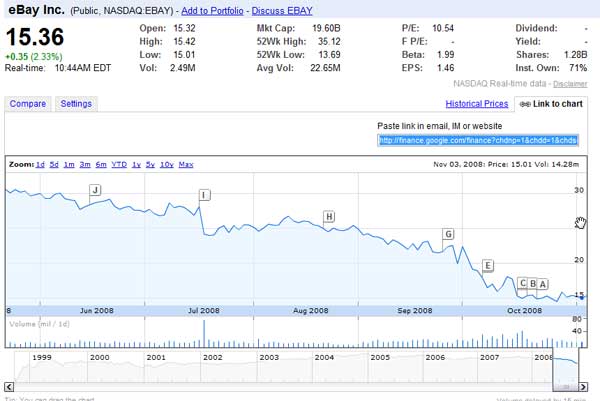Click the Add to Portfolio link

212,11
